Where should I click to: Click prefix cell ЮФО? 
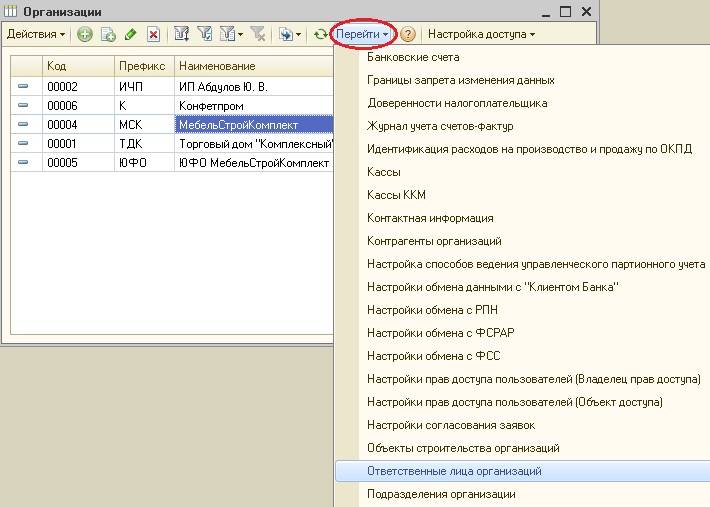[x=144, y=163]
